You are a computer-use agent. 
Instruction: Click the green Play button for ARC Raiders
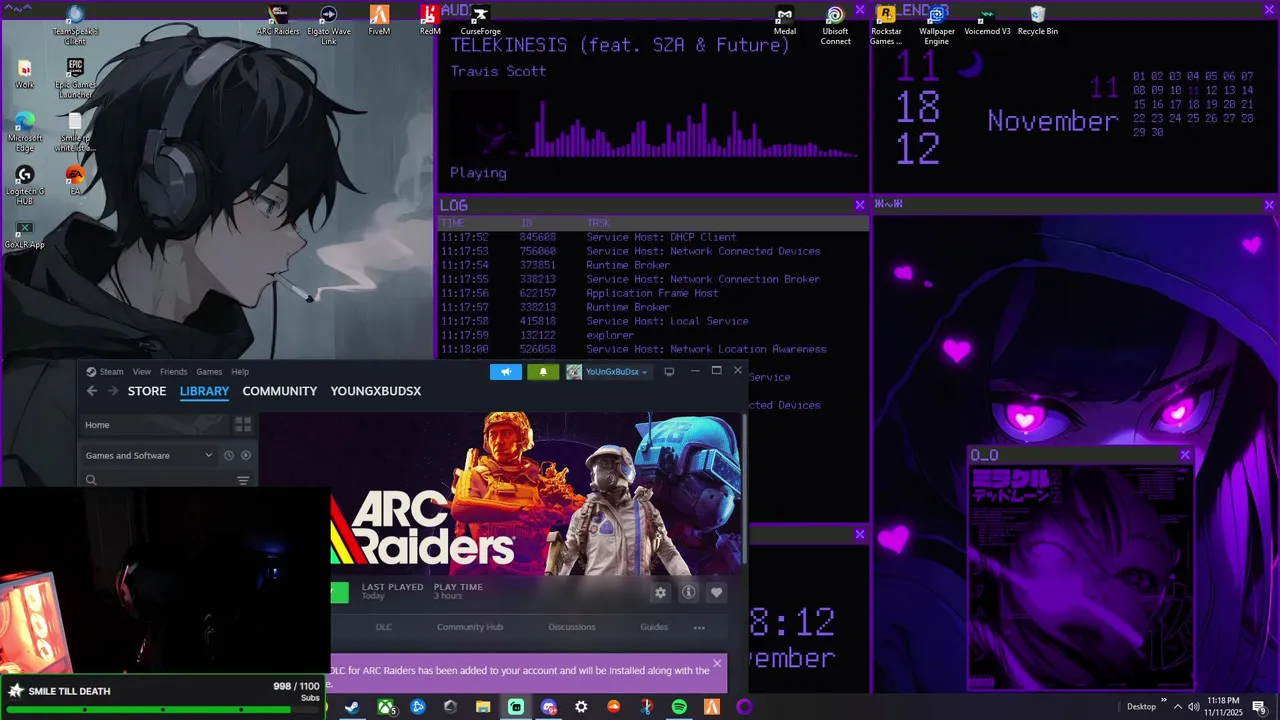340,592
